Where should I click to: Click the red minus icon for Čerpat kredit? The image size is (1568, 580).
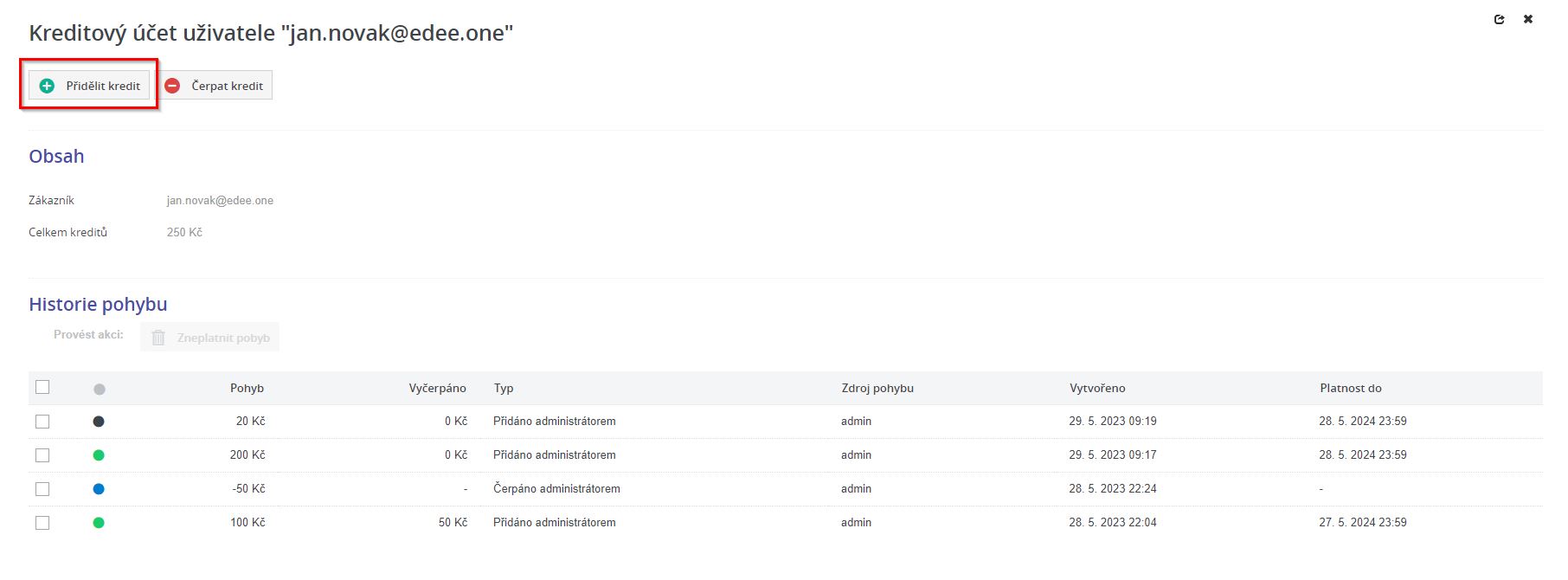tap(173, 86)
